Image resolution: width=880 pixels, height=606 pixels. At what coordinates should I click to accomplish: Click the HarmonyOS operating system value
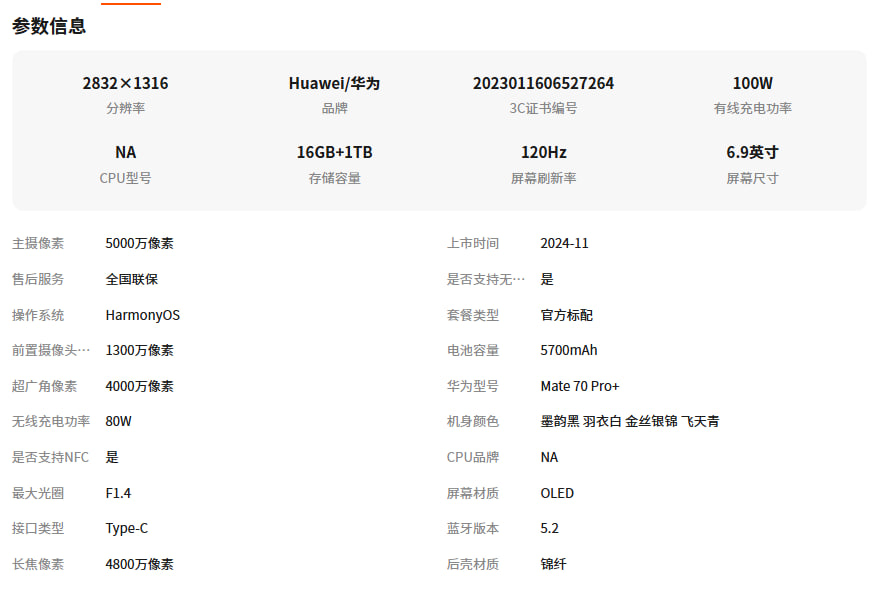pos(143,315)
